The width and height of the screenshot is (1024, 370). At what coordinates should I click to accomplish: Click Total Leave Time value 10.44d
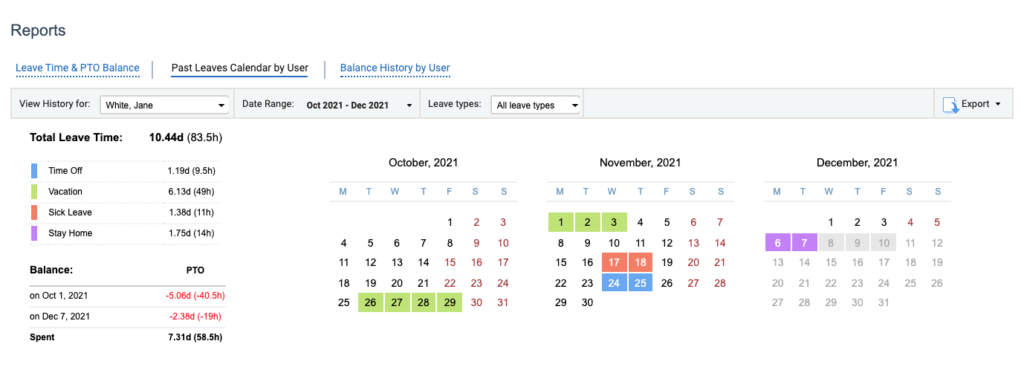pyautogui.click(x=167, y=138)
